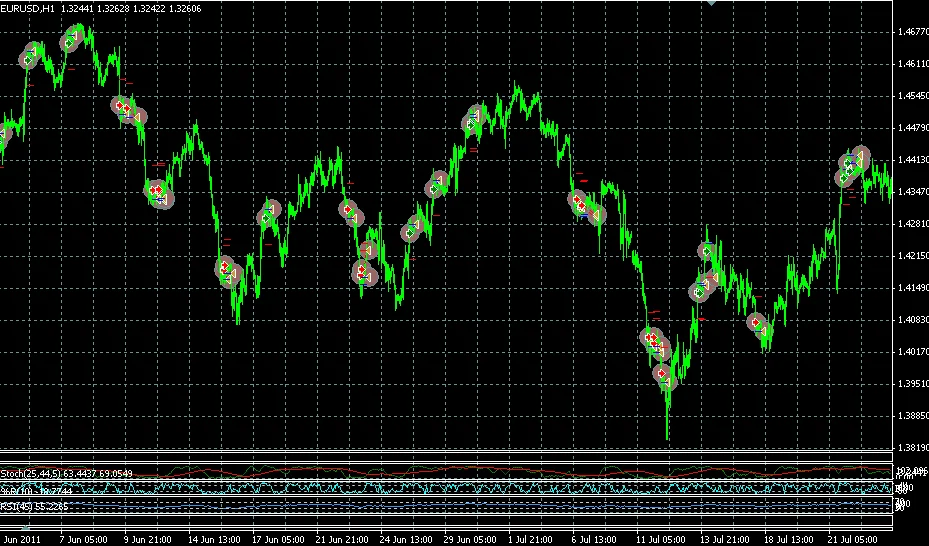Image resolution: width=929 pixels, height=546 pixels.
Task: Click the 7 Jun 05:00 time label
Action: point(84,539)
